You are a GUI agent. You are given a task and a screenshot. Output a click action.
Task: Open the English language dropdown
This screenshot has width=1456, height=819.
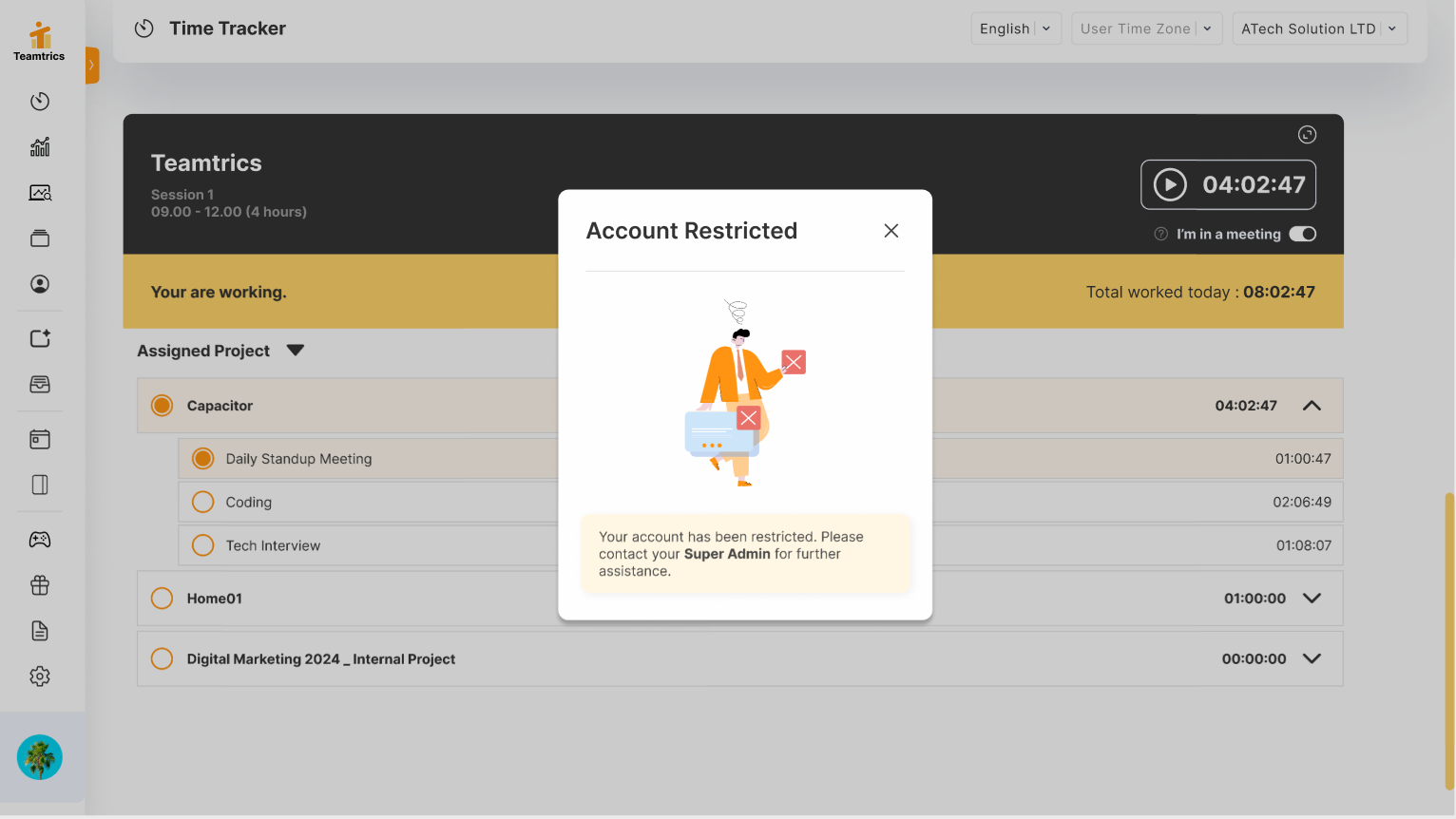1015,29
